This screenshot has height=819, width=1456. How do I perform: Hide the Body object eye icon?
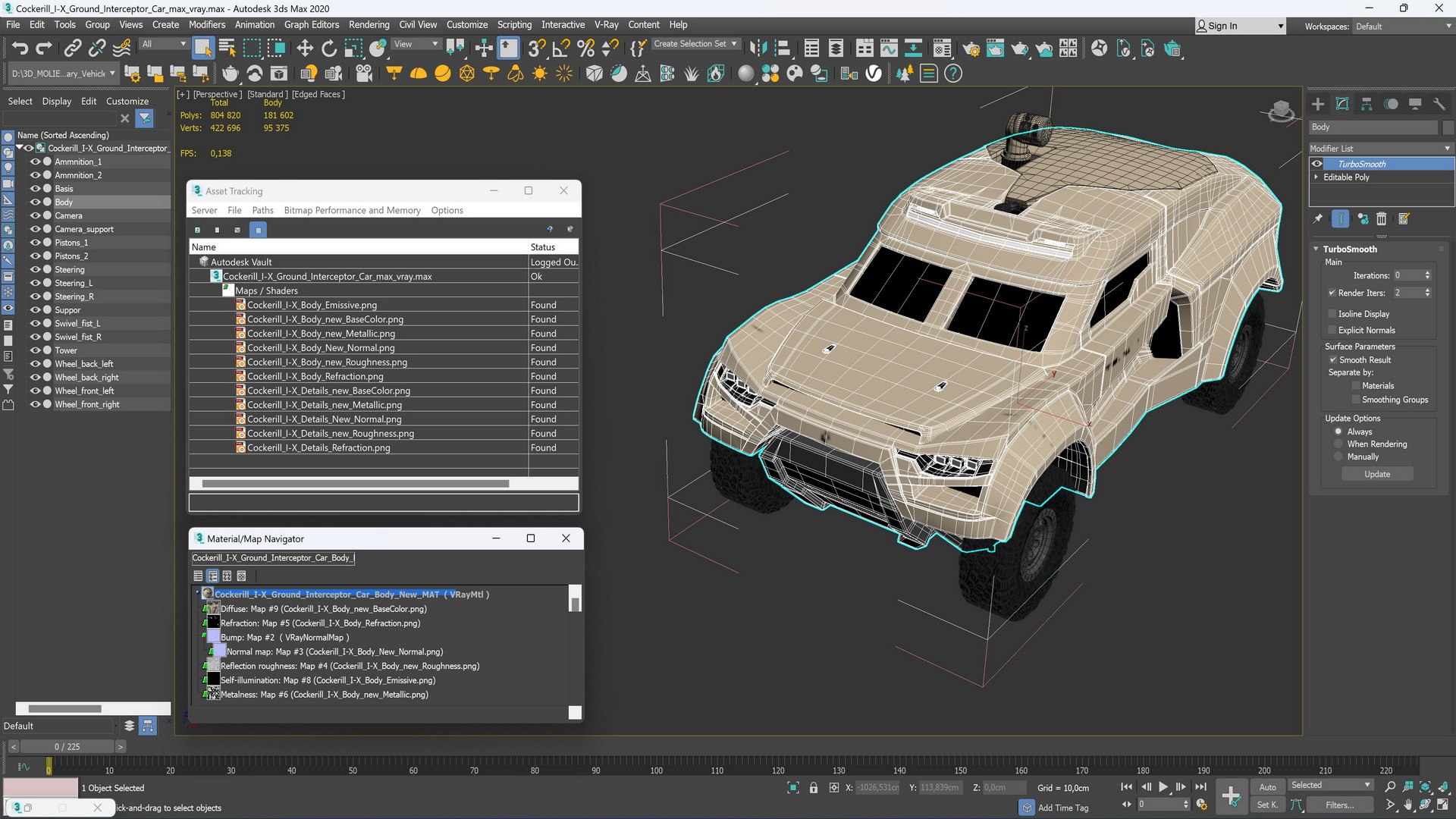tap(35, 202)
